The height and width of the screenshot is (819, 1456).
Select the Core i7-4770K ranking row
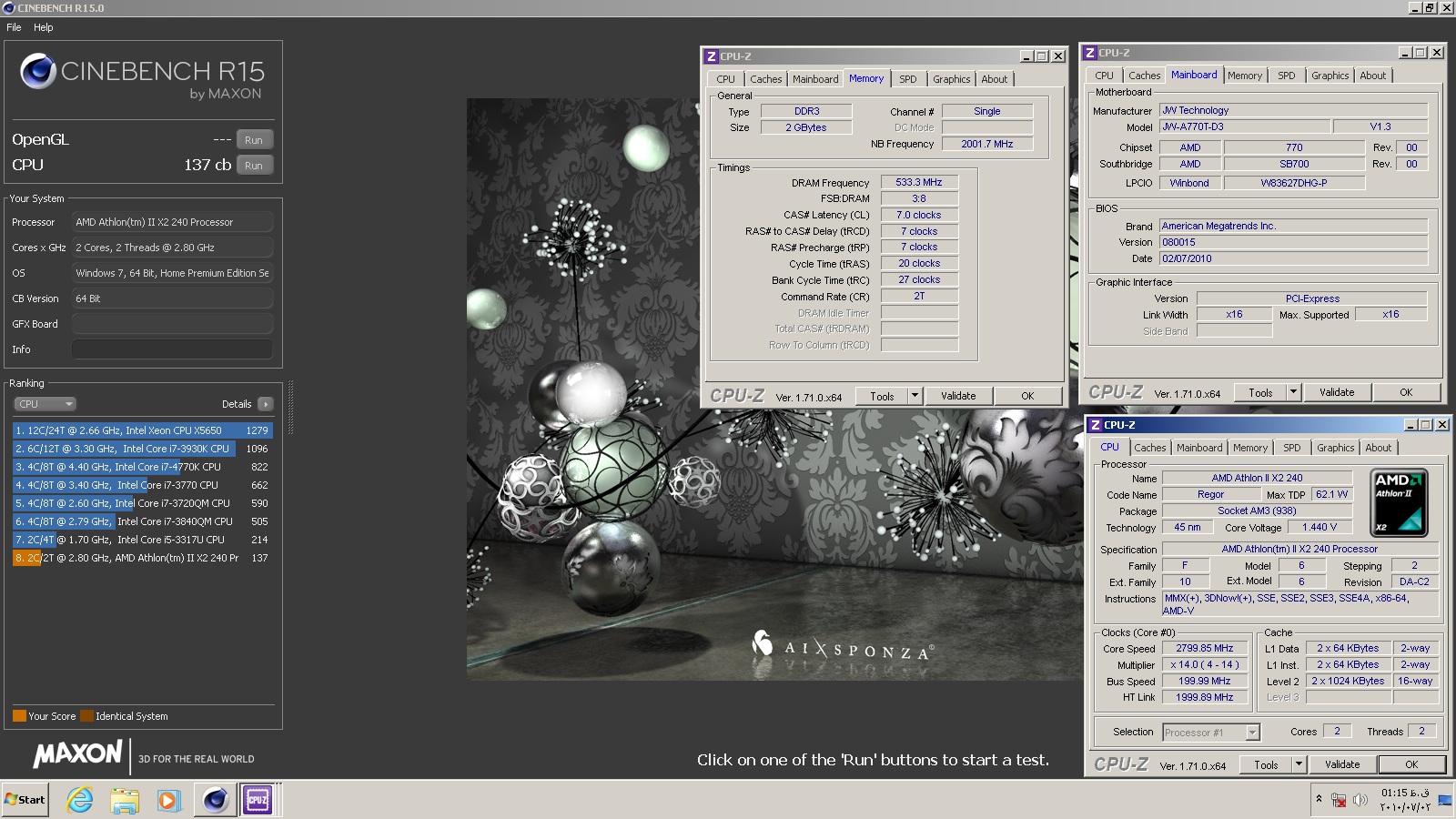tap(142, 467)
